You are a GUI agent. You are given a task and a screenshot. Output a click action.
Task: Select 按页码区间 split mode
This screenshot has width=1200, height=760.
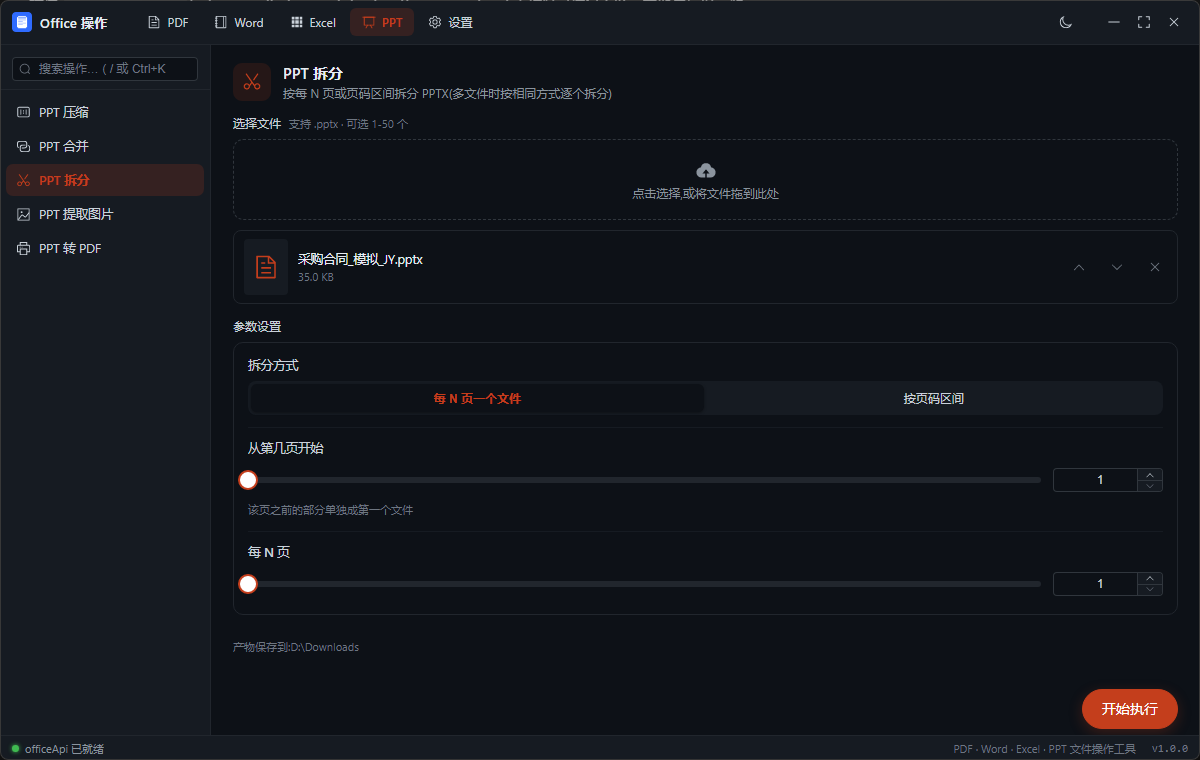click(933, 398)
